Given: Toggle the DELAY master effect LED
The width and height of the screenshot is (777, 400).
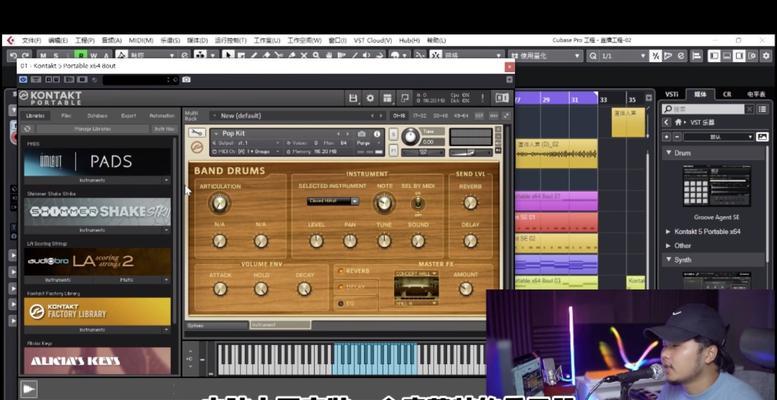Looking at the screenshot, I should coord(340,286).
